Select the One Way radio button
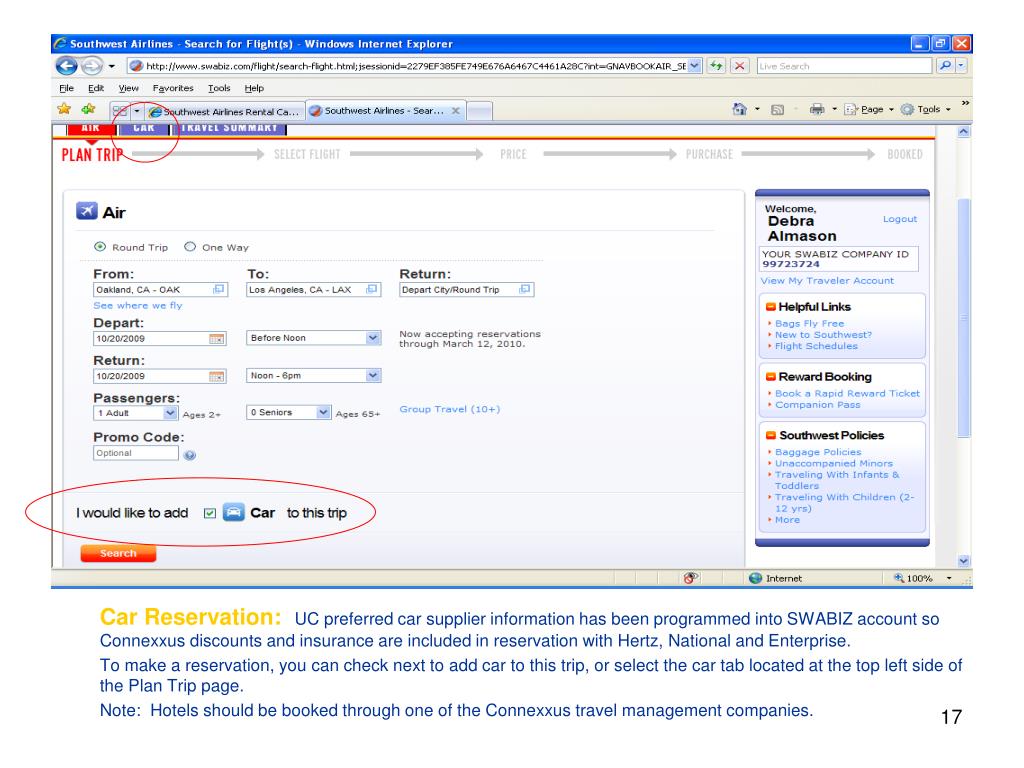Image resolution: width=1024 pixels, height=768 pixels. click(x=190, y=247)
